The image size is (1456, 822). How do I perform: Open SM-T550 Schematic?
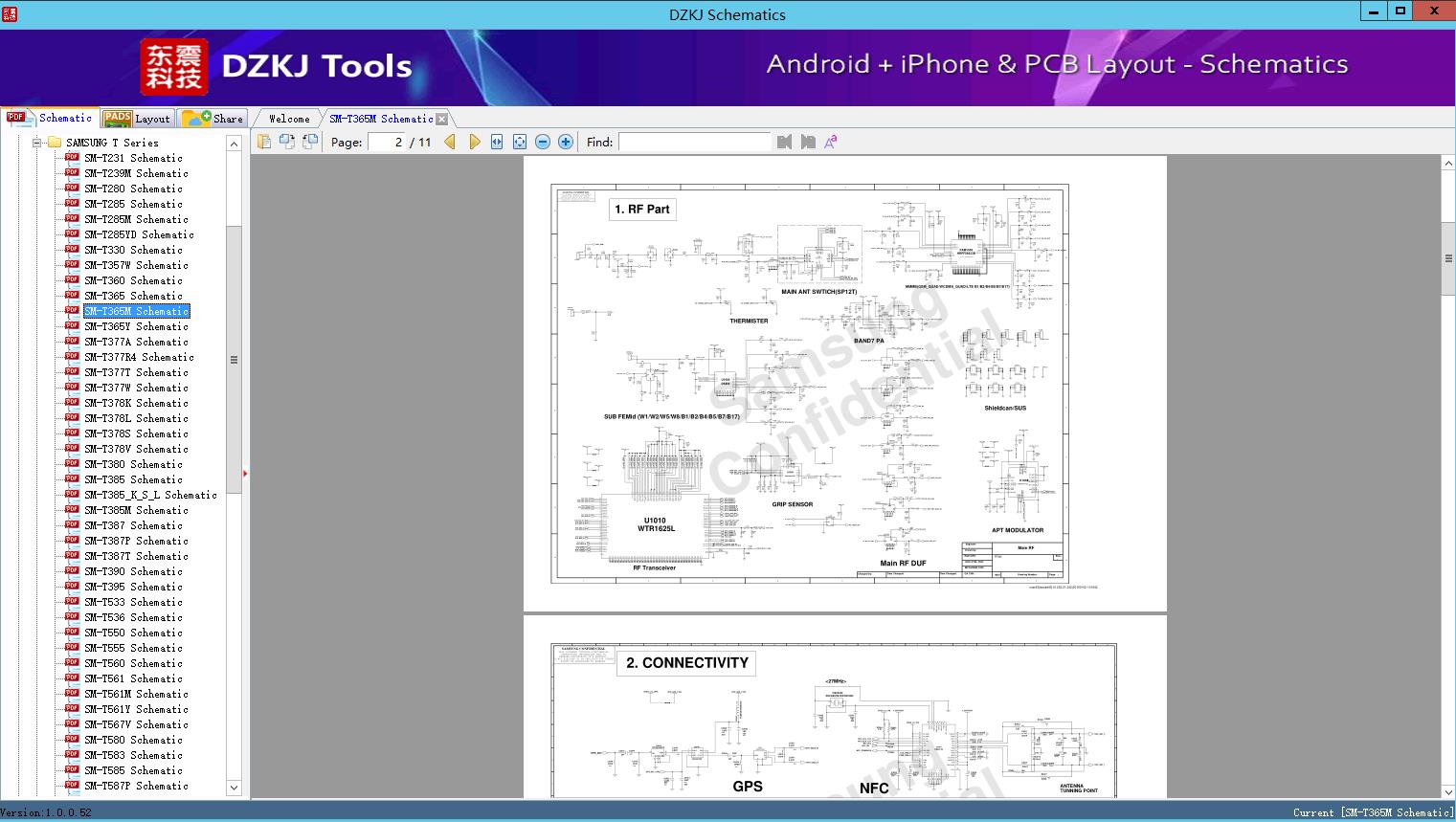click(x=134, y=633)
